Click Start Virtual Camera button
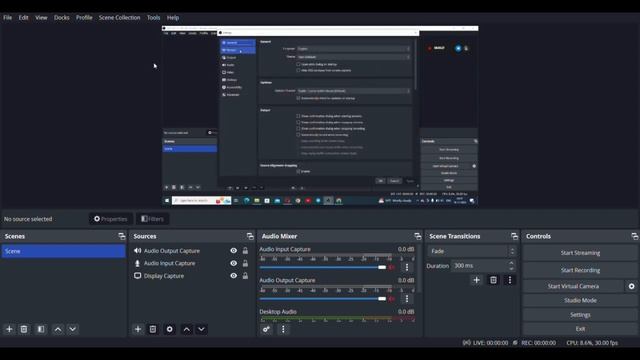This screenshot has width=640, height=360. (573, 286)
